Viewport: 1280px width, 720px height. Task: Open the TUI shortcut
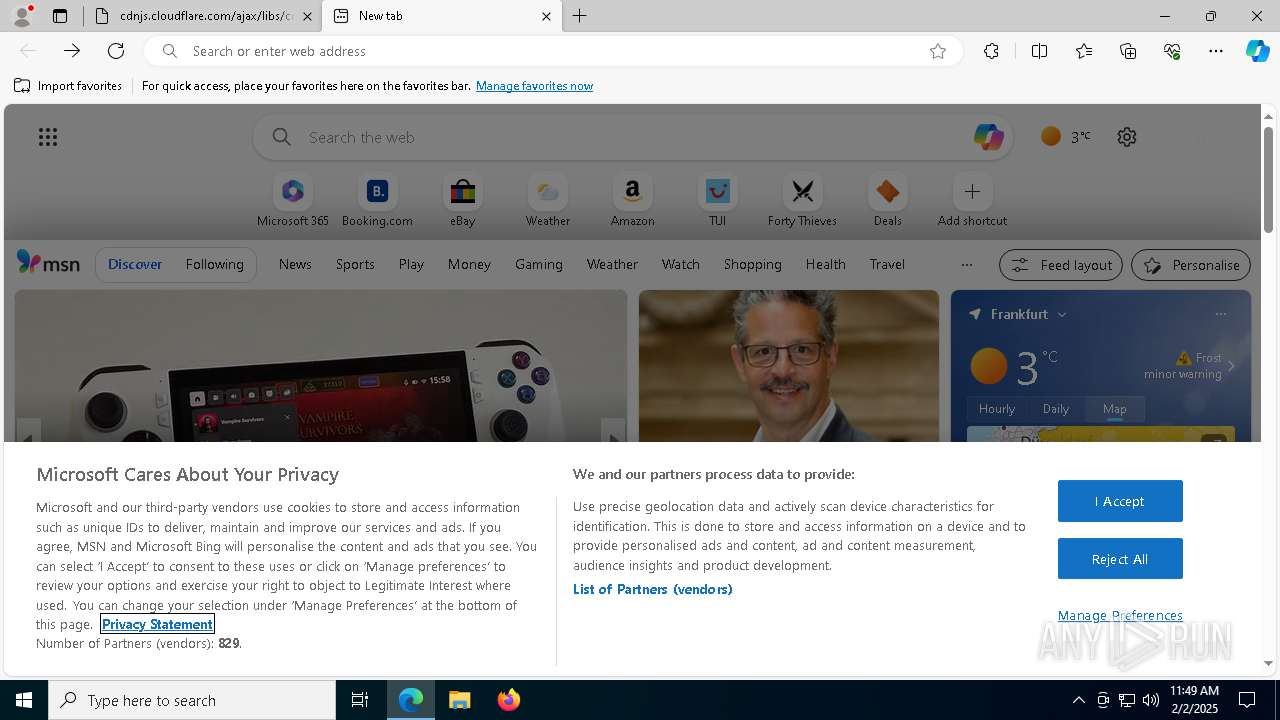pos(717,201)
